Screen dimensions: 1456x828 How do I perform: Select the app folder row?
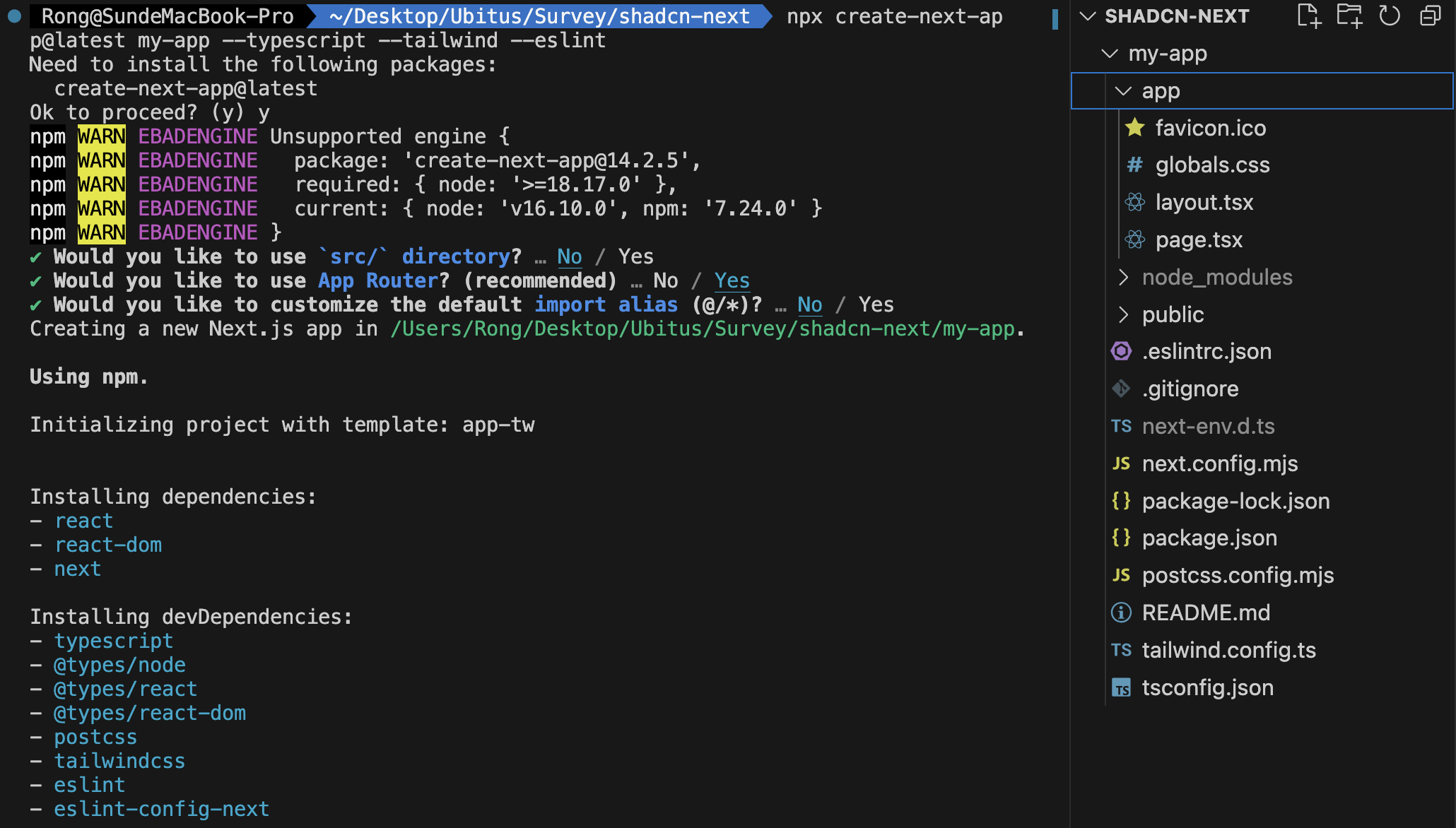pos(1262,91)
